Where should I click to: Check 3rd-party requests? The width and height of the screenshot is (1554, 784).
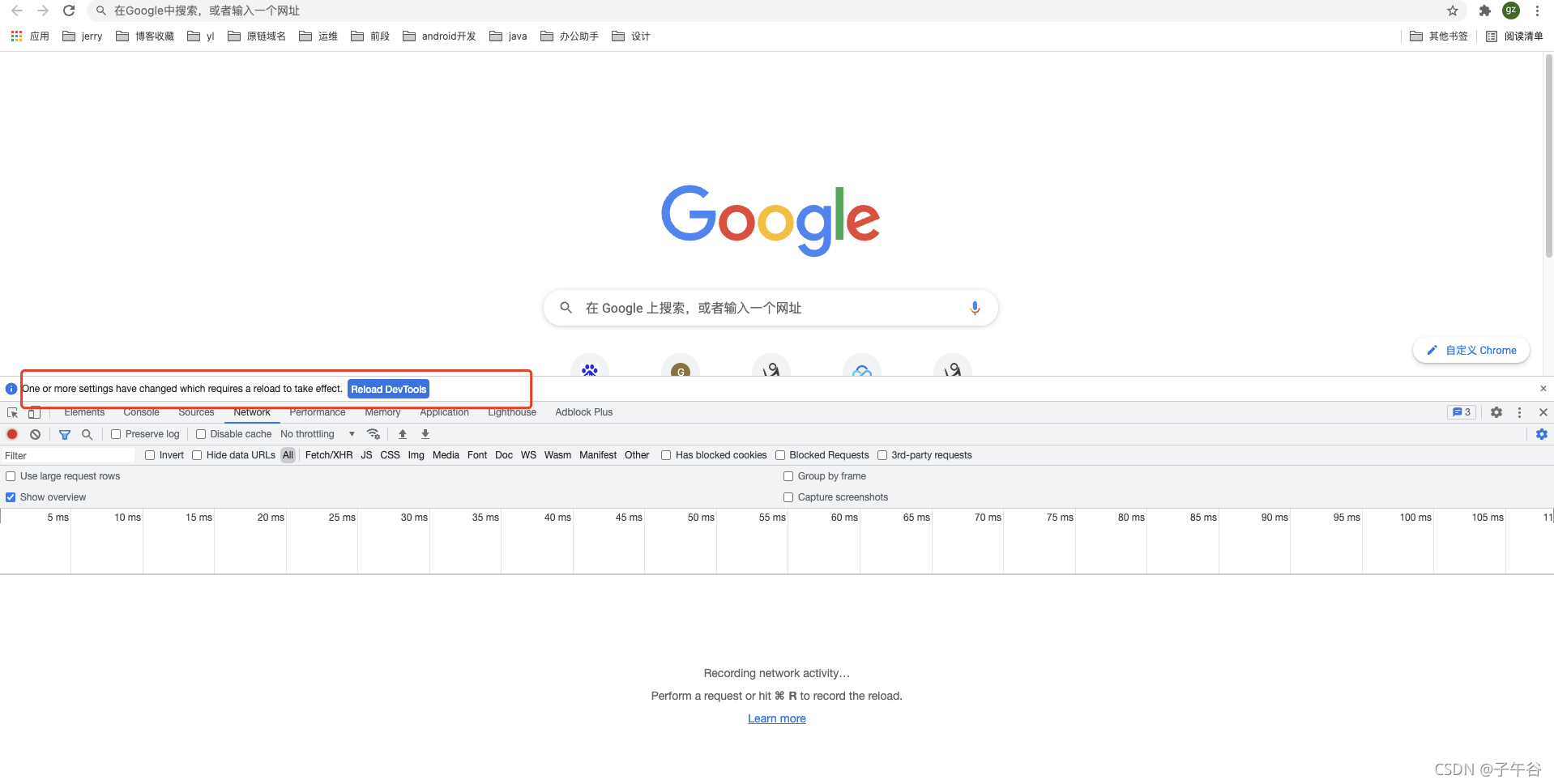[882, 455]
